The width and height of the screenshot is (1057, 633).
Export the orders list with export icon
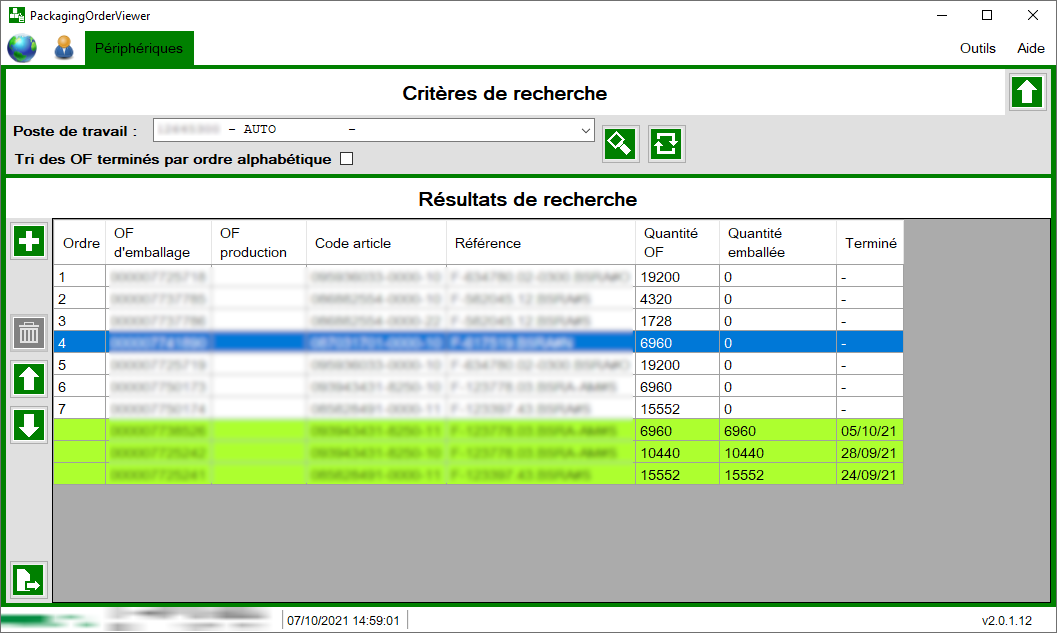(28, 580)
